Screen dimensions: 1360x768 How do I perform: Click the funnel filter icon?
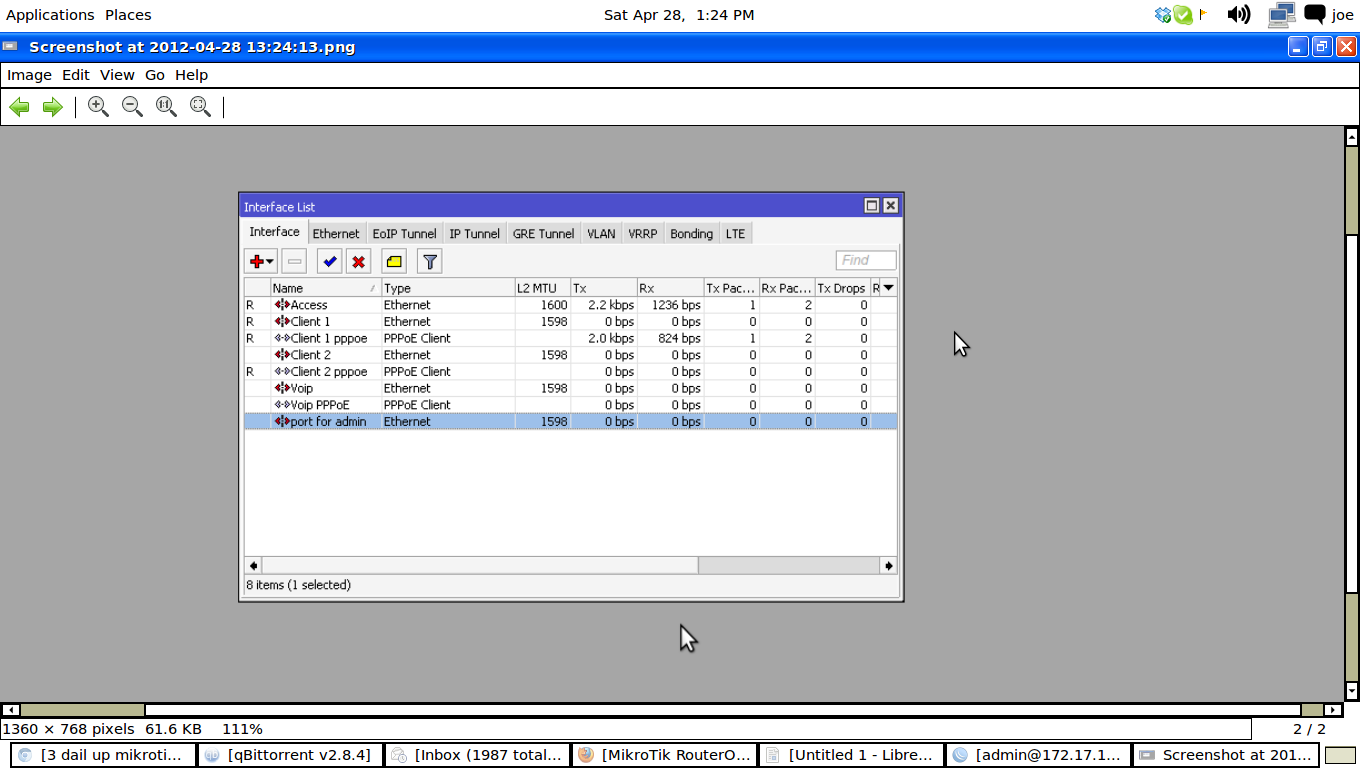click(x=429, y=262)
